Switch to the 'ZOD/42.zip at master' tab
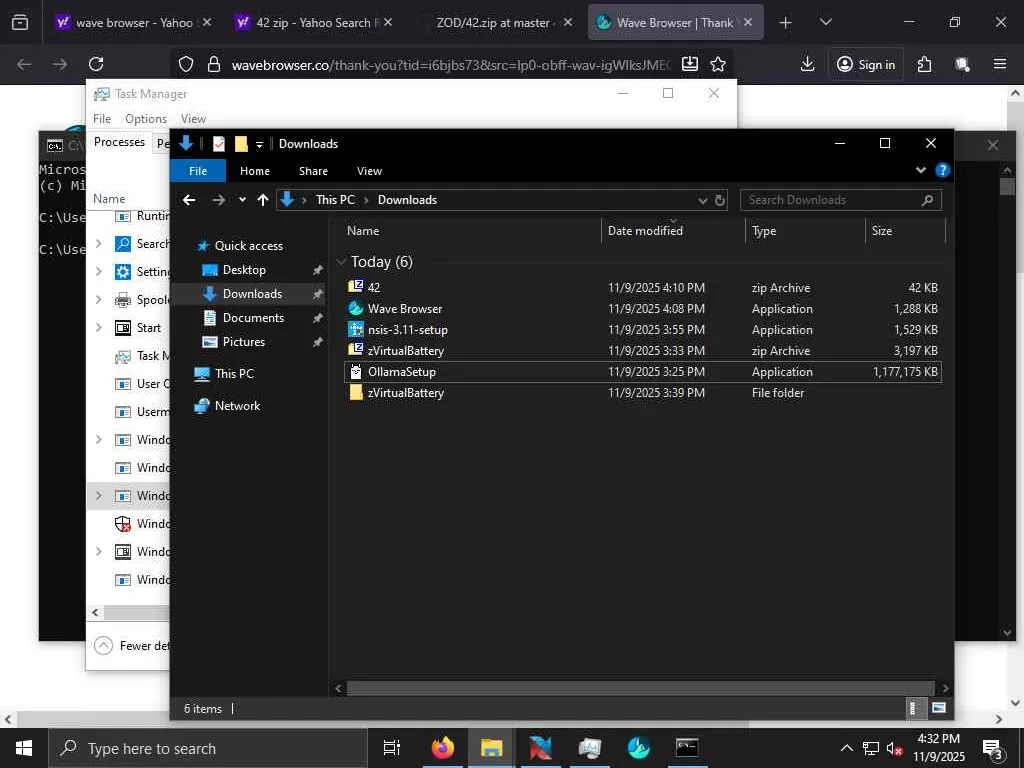Viewport: 1024px width, 768px height. point(494,22)
